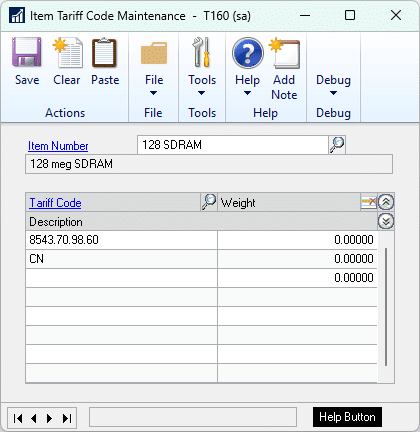This screenshot has height=432, width=420.
Task: Go to the first record
Action: coord(18,418)
